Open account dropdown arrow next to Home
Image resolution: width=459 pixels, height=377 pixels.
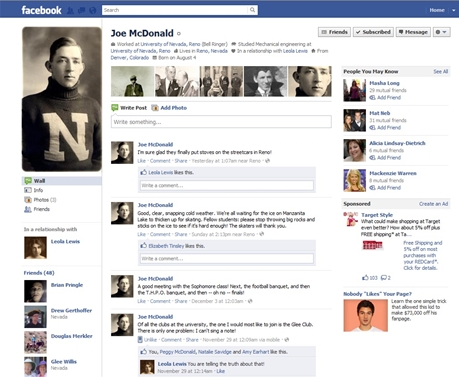(453, 10)
